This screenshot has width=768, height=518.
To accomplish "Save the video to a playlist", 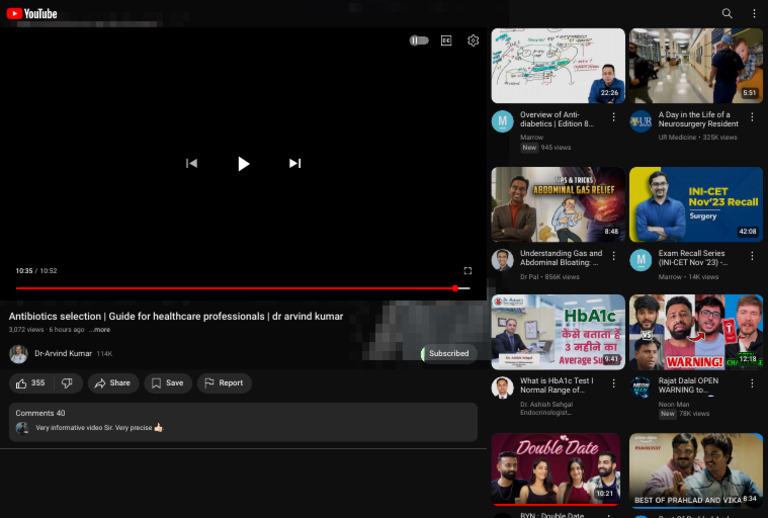I will [167, 383].
